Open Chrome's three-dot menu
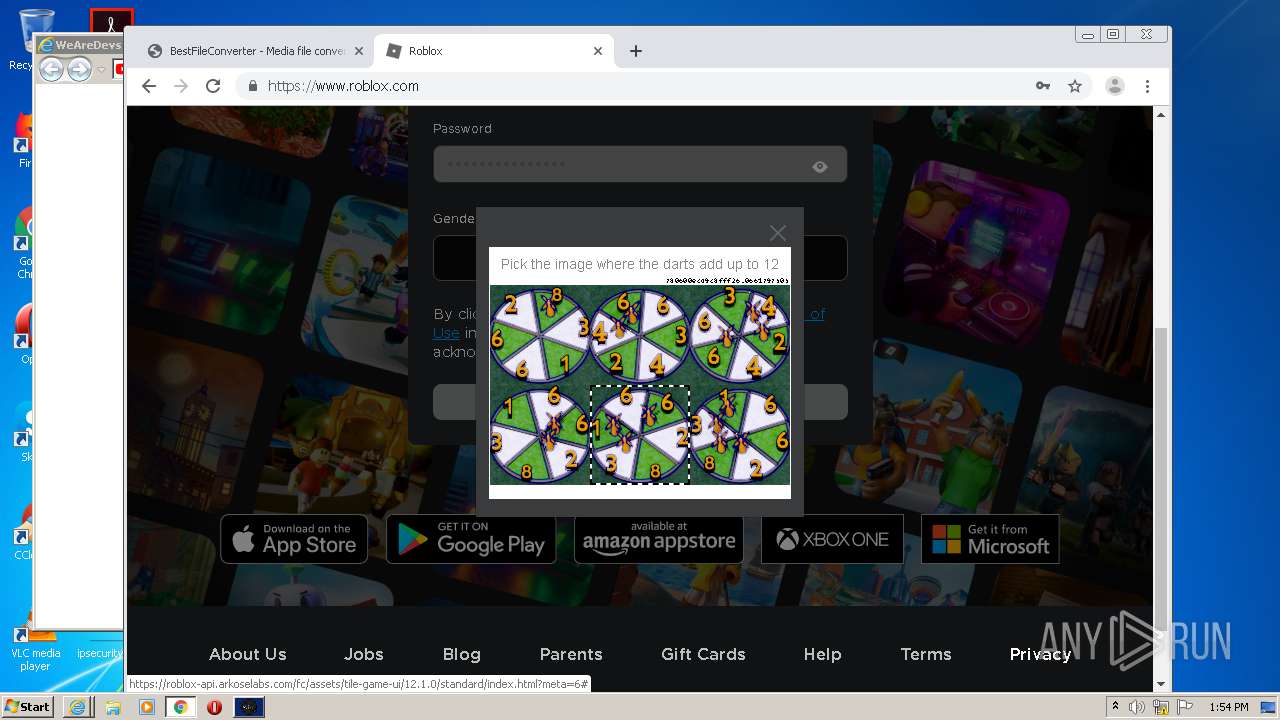The width and height of the screenshot is (1280, 720). [1147, 86]
